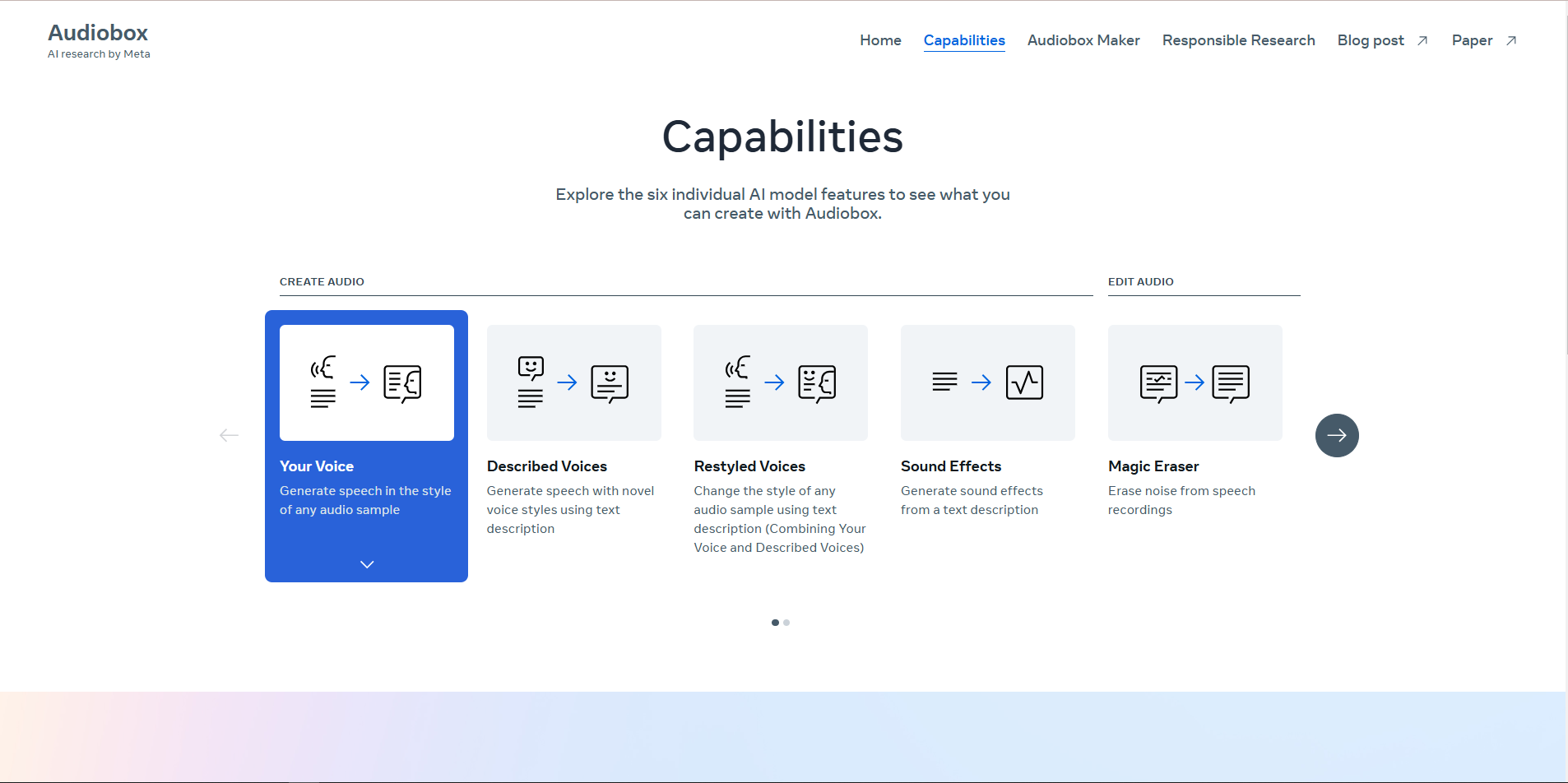
Task: Go to the next carousel slide arrow
Action: click(x=1337, y=435)
